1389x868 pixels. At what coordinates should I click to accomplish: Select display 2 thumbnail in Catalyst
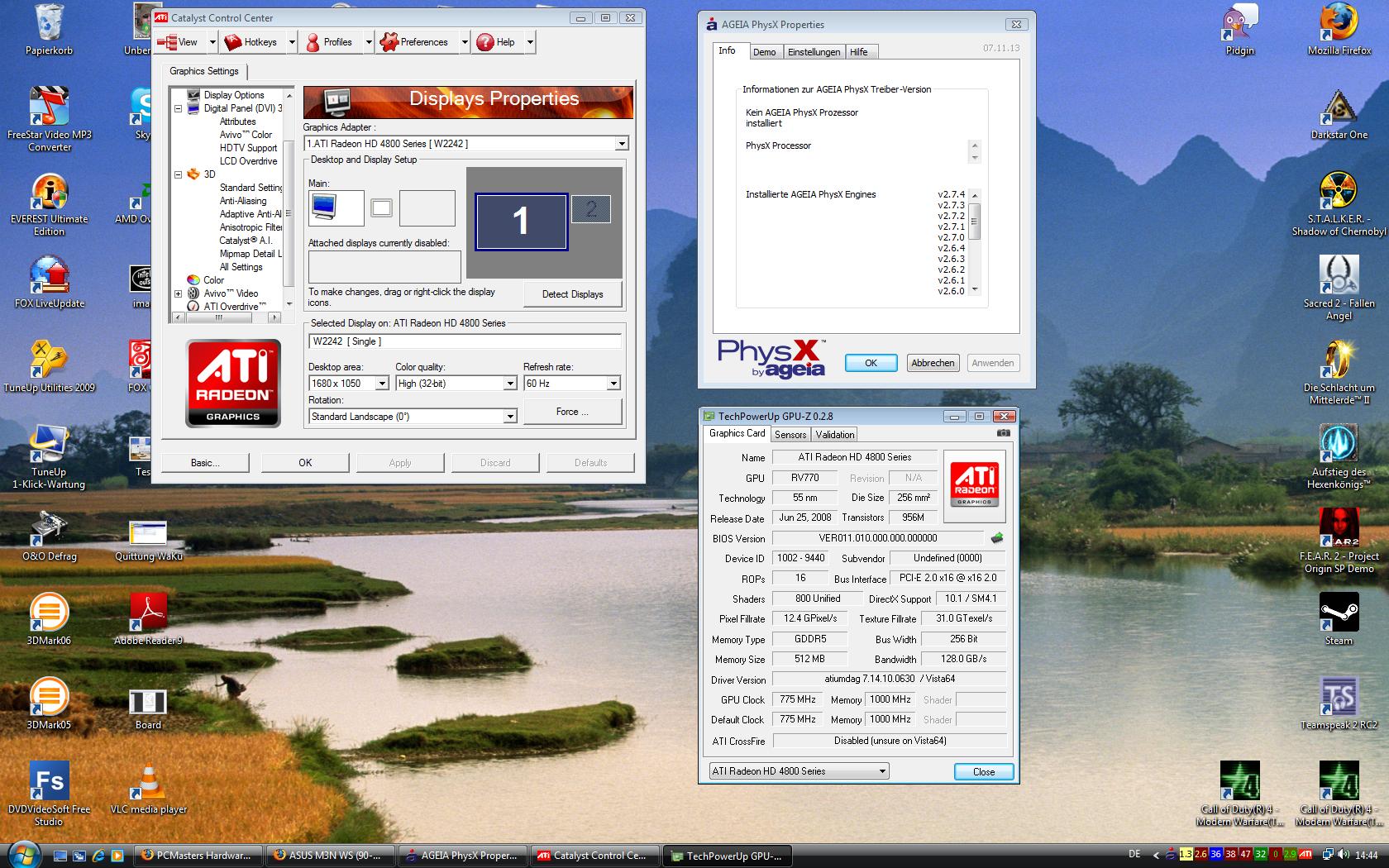(x=590, y=209)
